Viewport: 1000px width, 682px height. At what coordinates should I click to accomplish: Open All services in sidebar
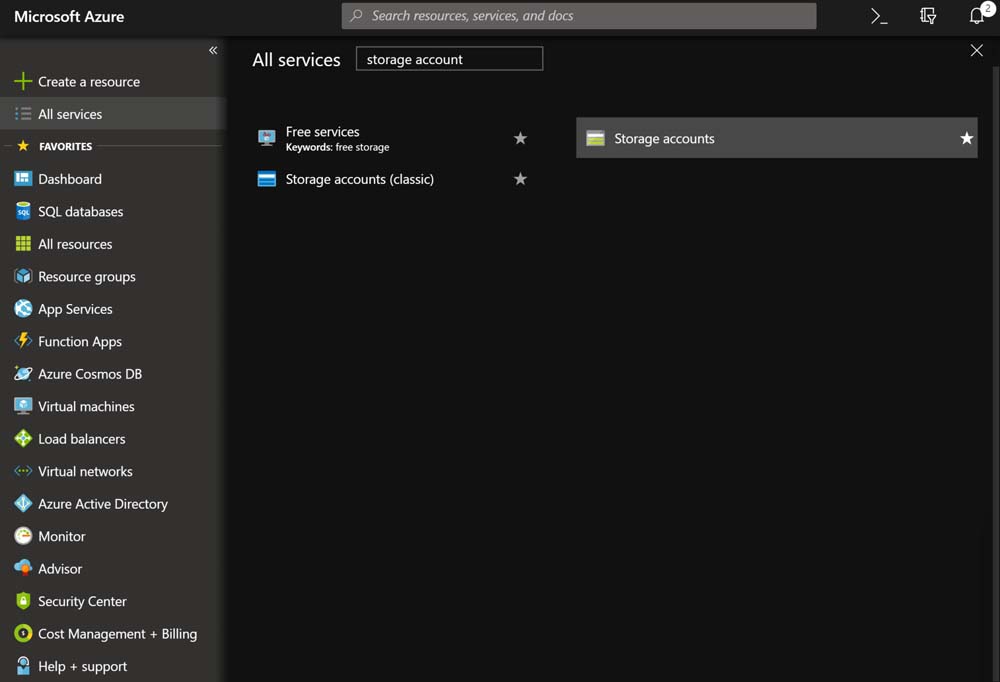pos(70,114)
